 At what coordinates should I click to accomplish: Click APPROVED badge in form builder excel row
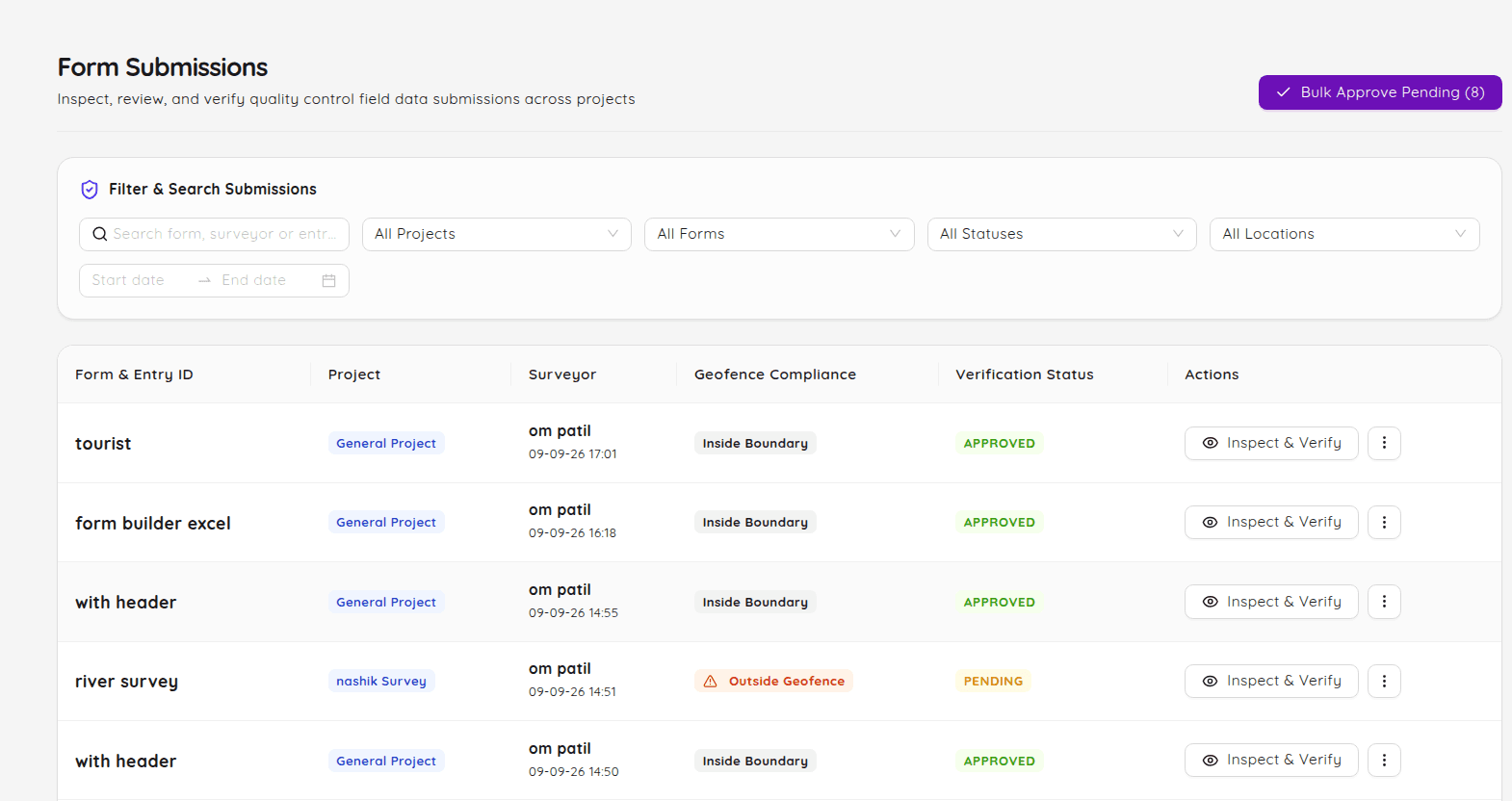point(1000,522)
